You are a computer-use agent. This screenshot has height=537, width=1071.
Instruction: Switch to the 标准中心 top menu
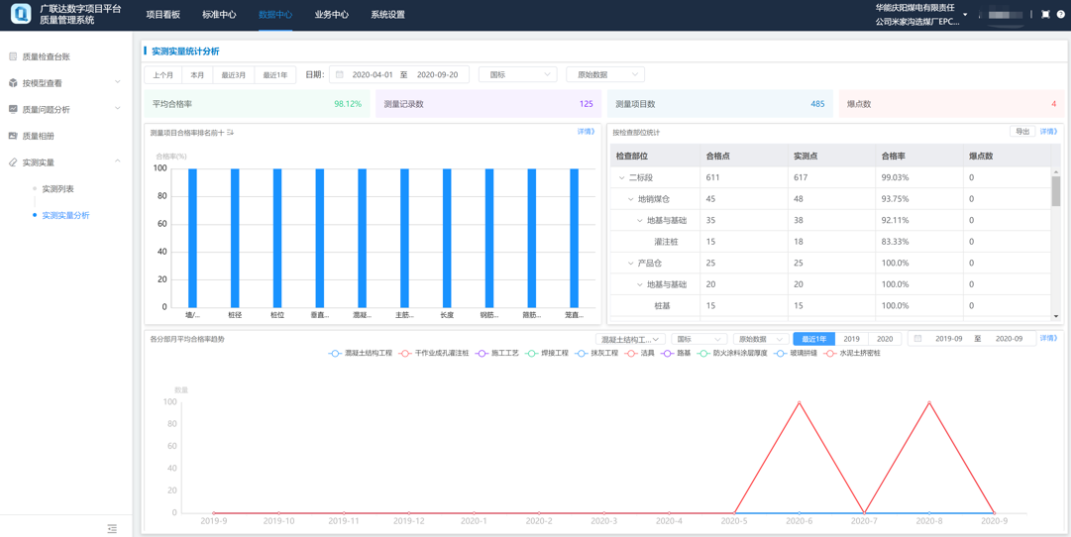tap(219, 15)
